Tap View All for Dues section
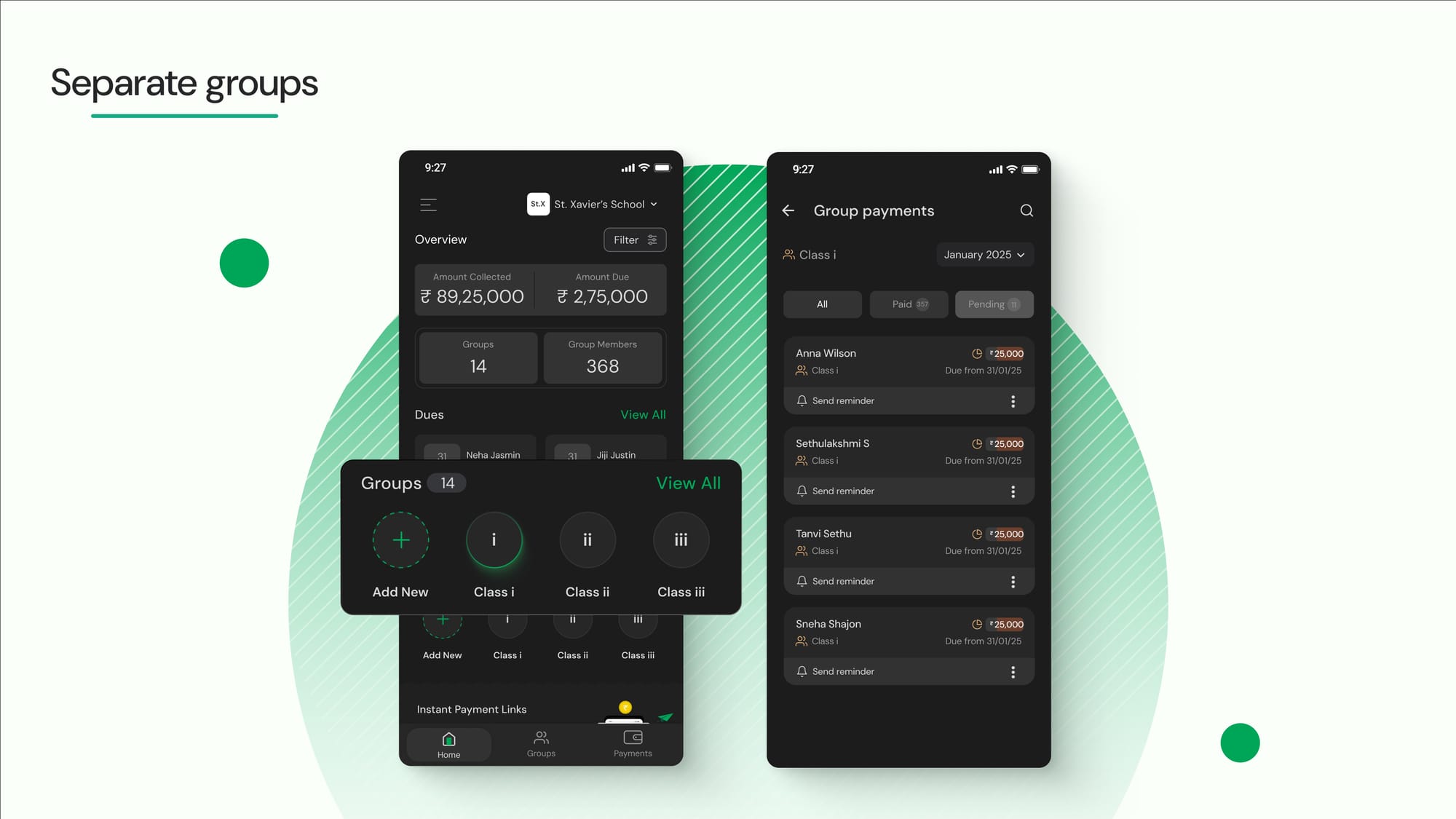The image size is (1456, 819). (x=643, y=413)
